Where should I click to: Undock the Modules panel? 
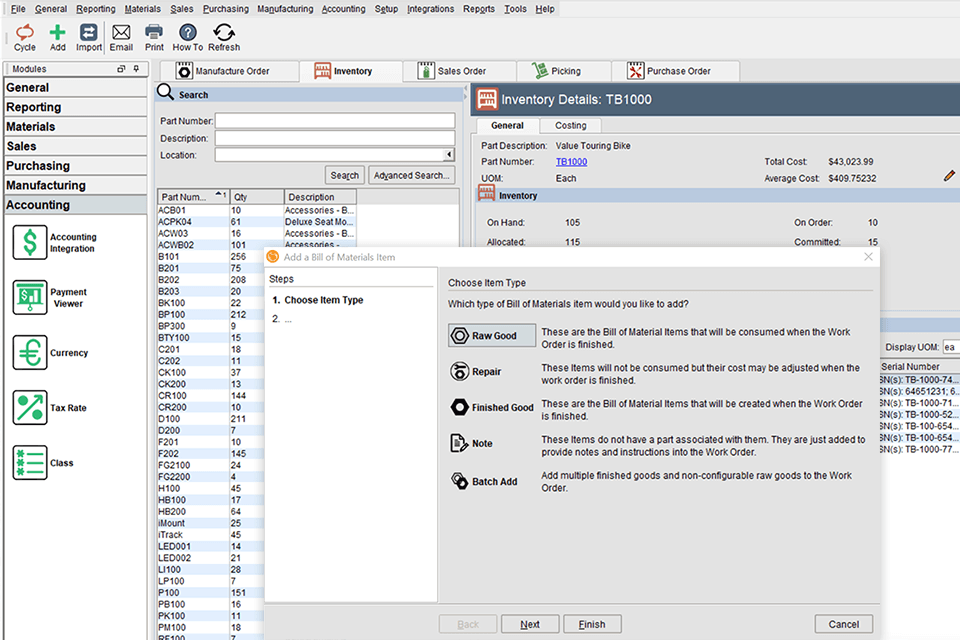point(121,69)
